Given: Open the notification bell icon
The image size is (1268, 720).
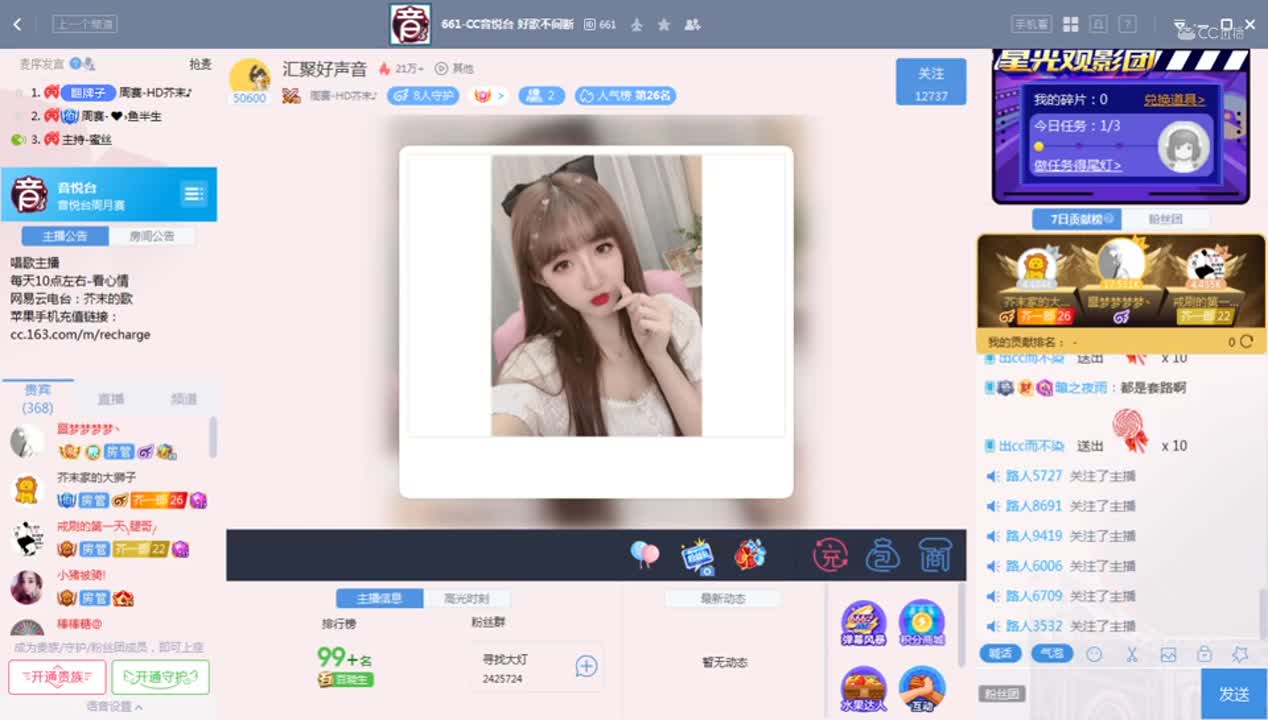Looking at the screenshot, I should 1098,24.
